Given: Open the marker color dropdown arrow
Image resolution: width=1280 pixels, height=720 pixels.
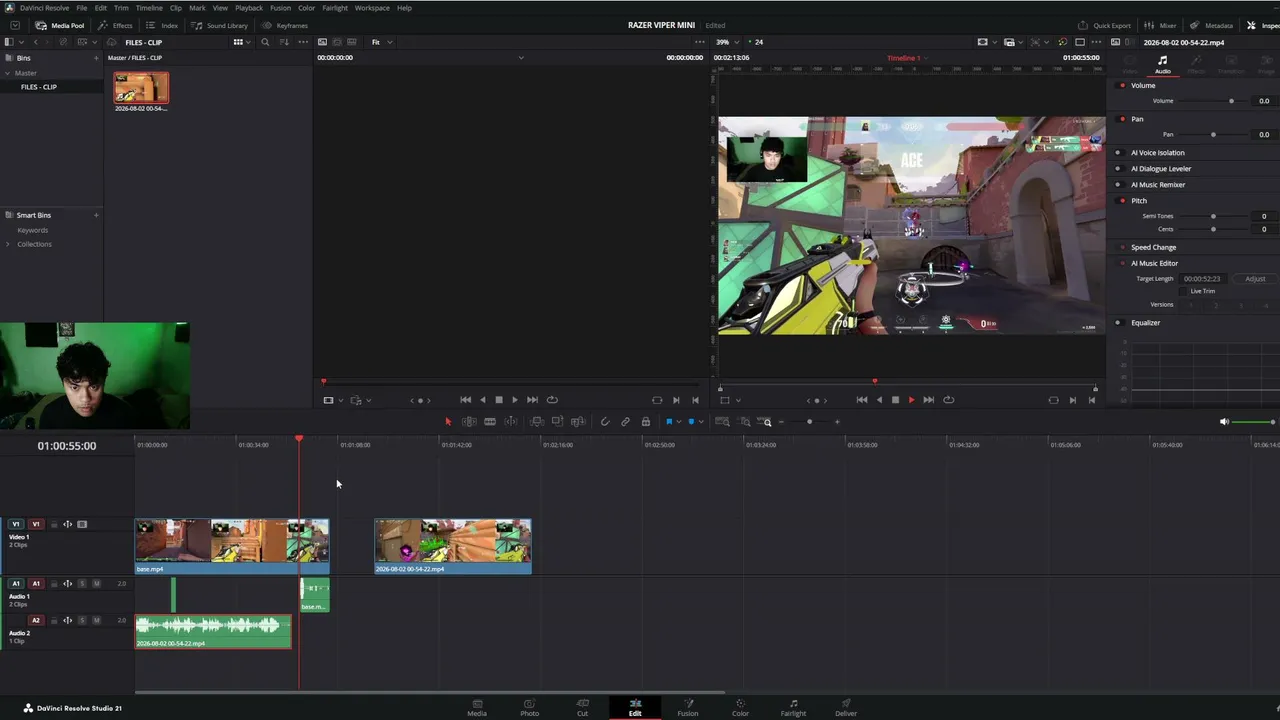Looking at the screenshot, I should tap(701, 422).
